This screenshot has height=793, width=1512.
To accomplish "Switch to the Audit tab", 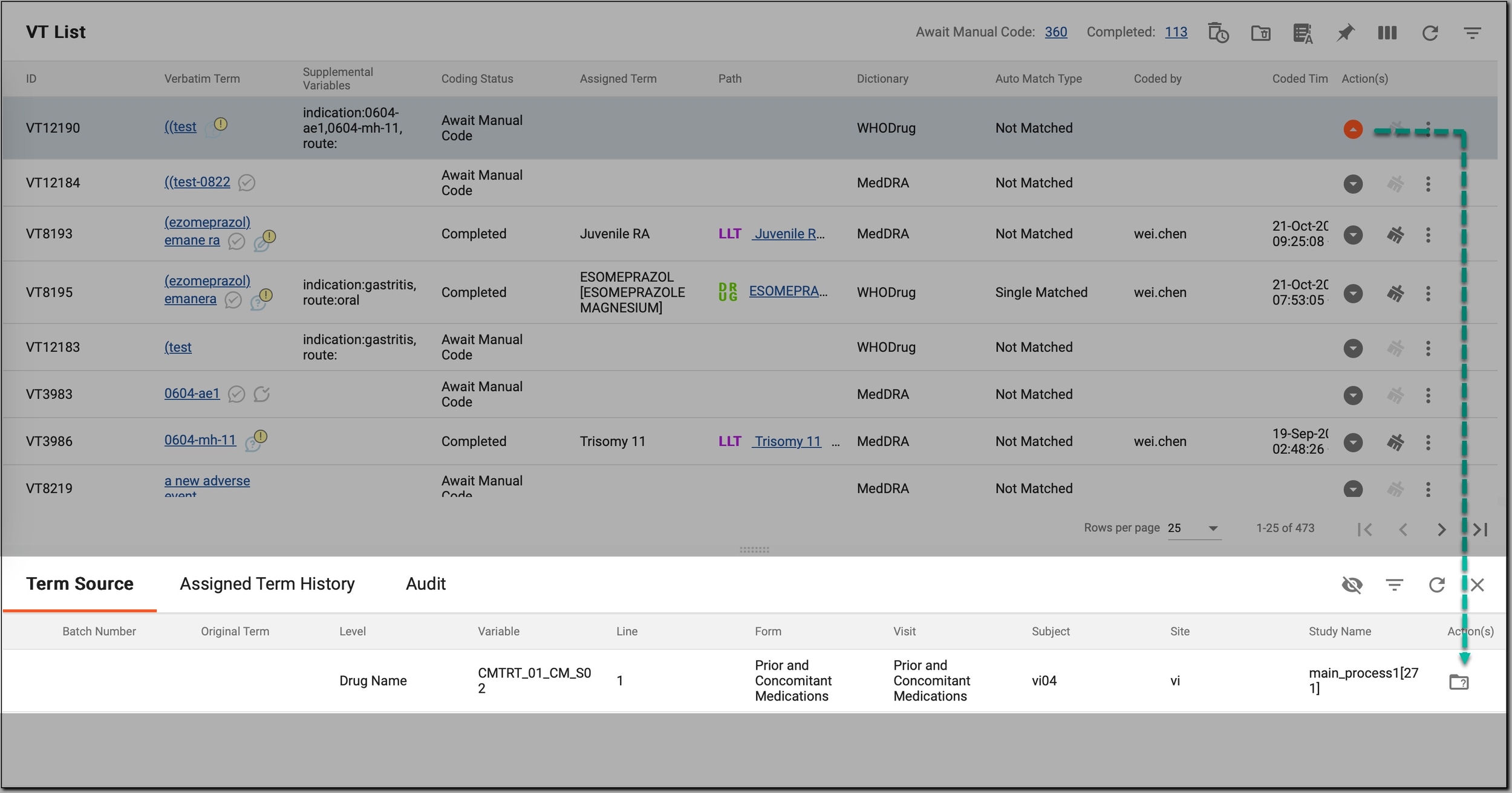I will (x=426, y=584).
